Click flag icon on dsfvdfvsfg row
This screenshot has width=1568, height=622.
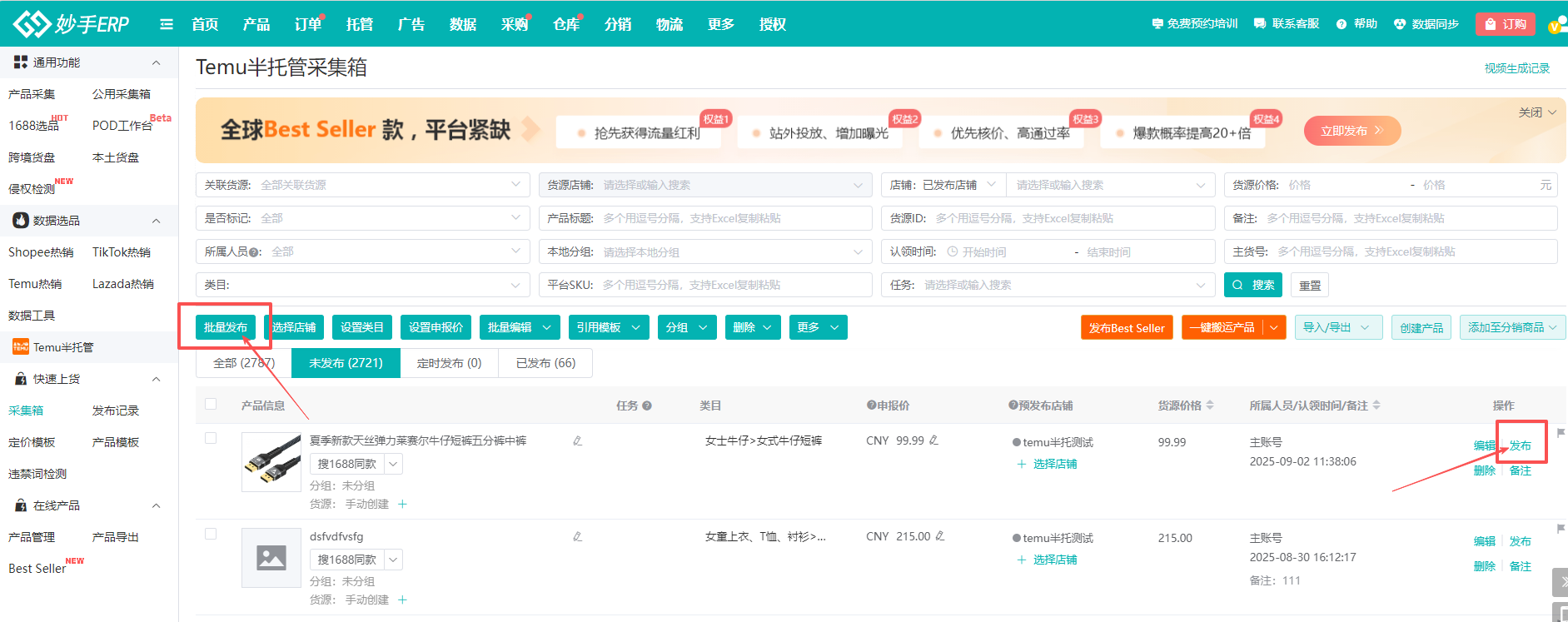coord(1561,529)
